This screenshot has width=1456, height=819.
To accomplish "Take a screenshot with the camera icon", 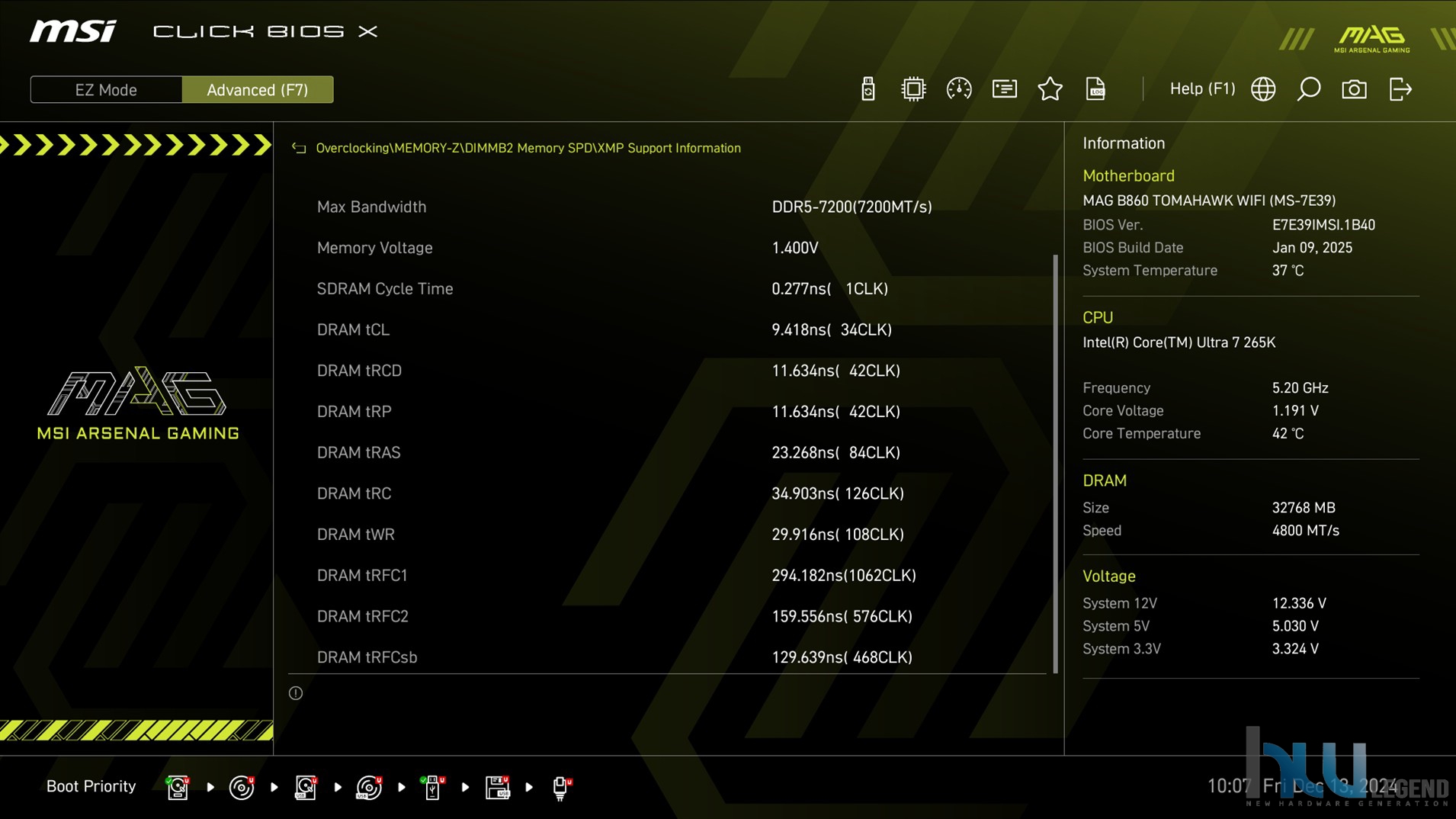I will coord(1354,89).
